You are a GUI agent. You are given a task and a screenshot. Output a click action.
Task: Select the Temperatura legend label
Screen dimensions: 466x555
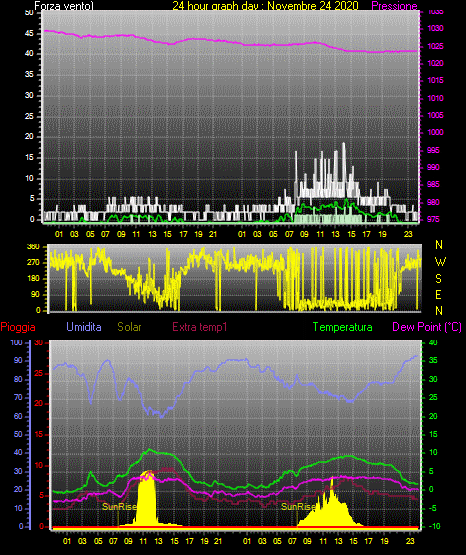click(342, 327)
